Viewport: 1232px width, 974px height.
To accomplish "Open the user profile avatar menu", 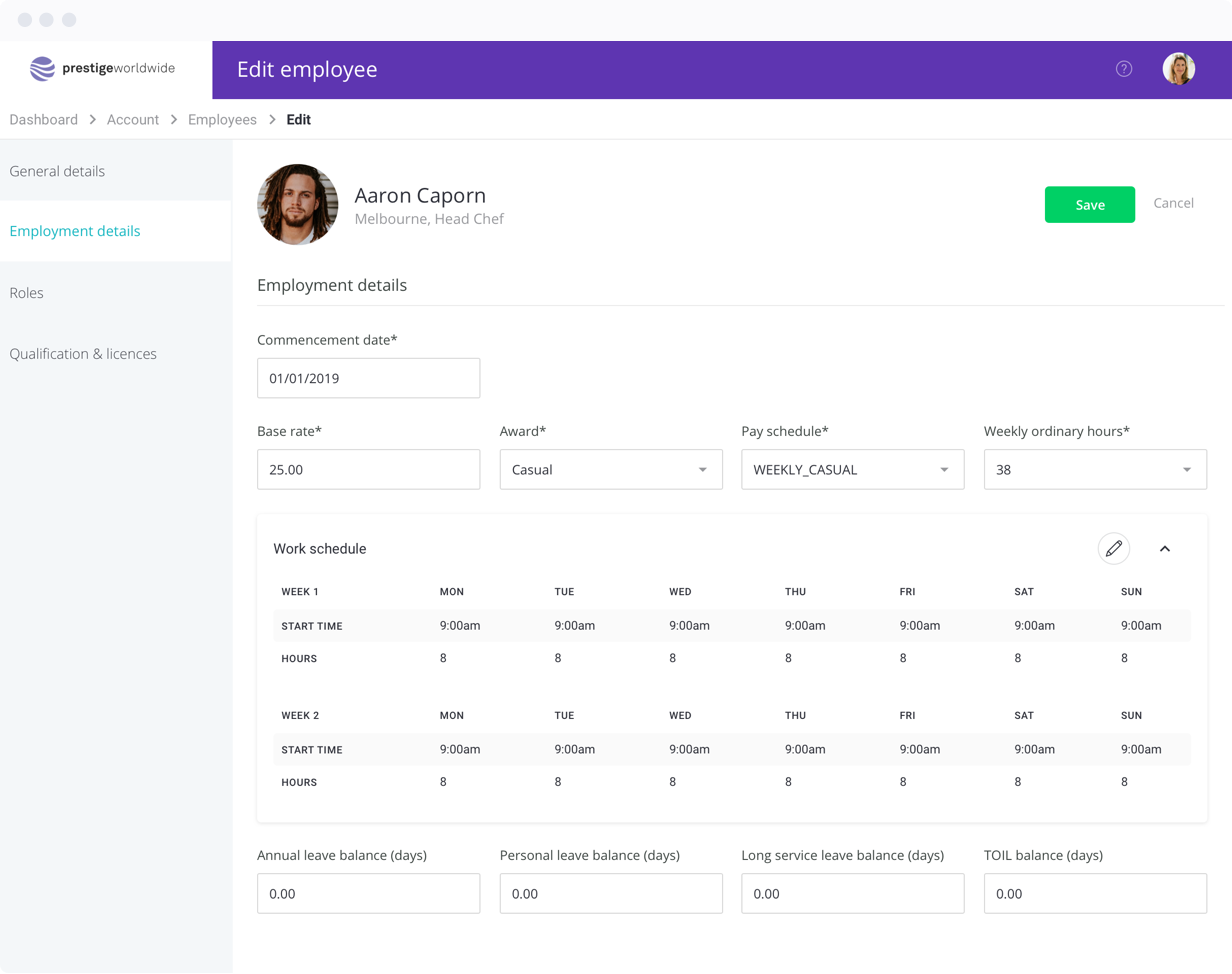I will point(1178,69).
